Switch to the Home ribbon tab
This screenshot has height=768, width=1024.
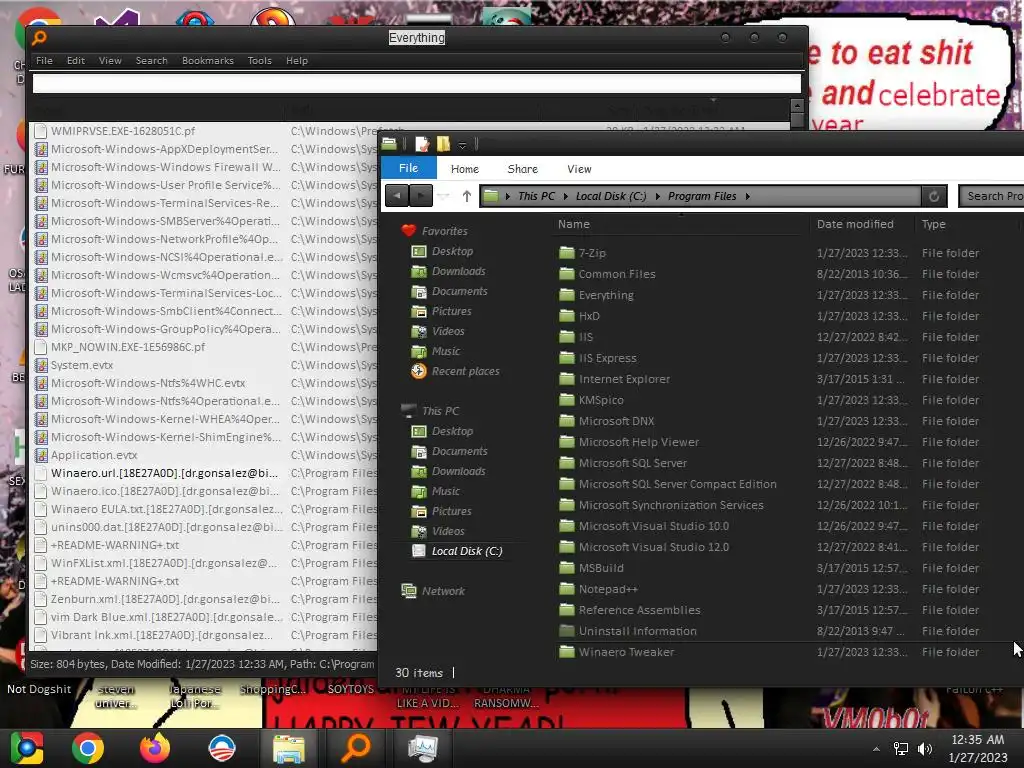pos(464,169)
